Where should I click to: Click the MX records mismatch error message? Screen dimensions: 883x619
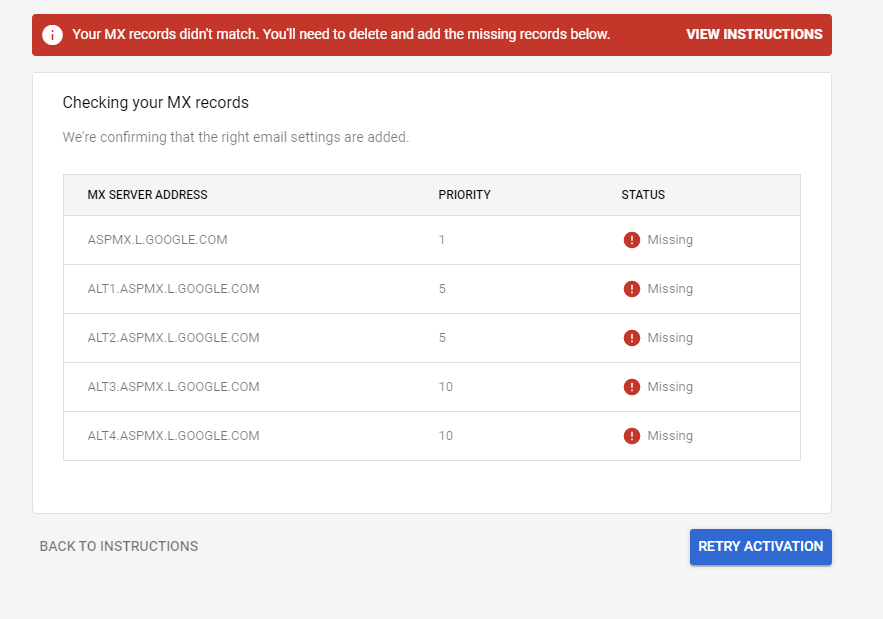341,34
